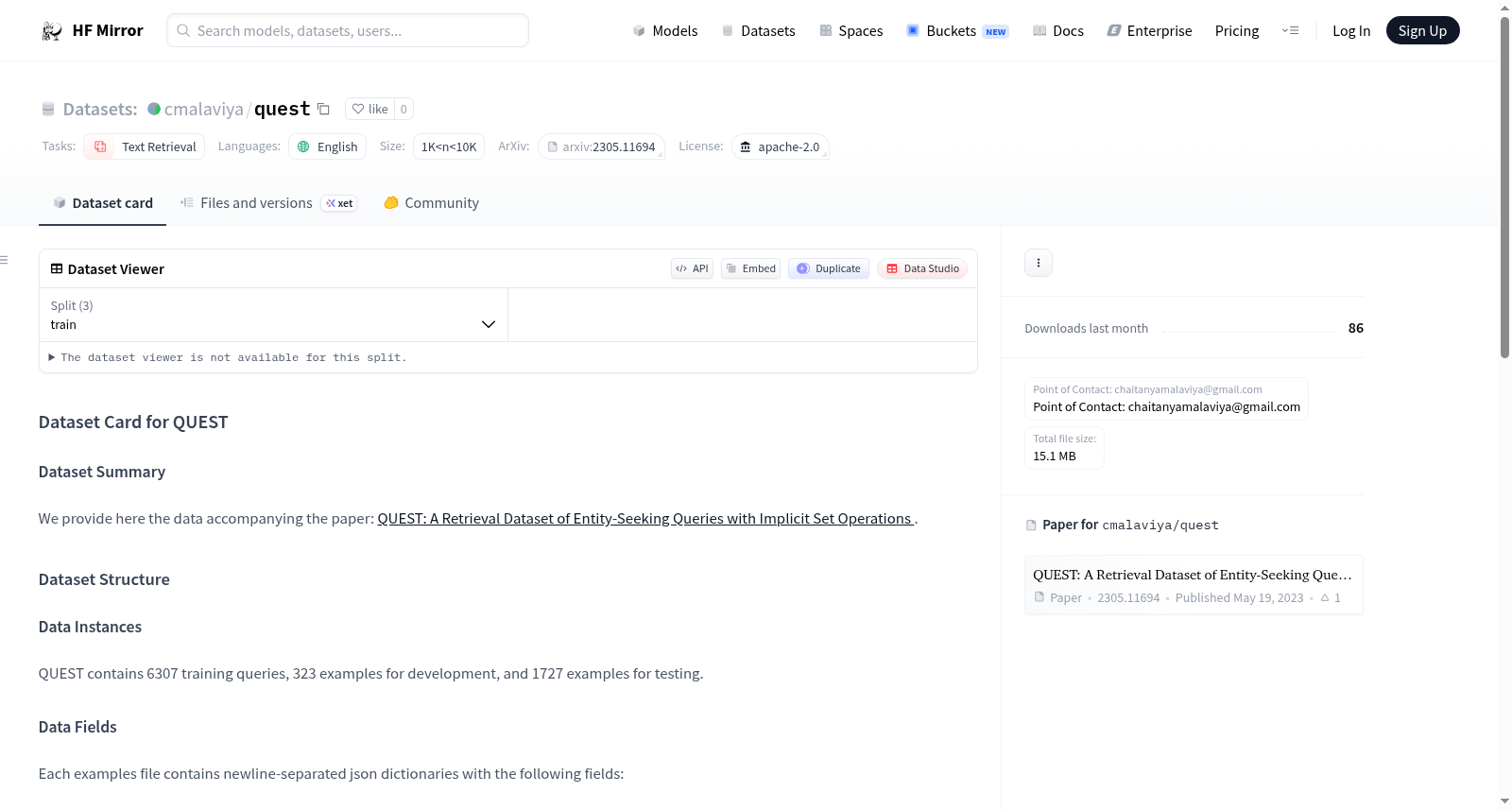The height and width of the screenshot is (810, 1512).
Task: Click the datasets icon before Datasets label
Action: click(48, 110)
